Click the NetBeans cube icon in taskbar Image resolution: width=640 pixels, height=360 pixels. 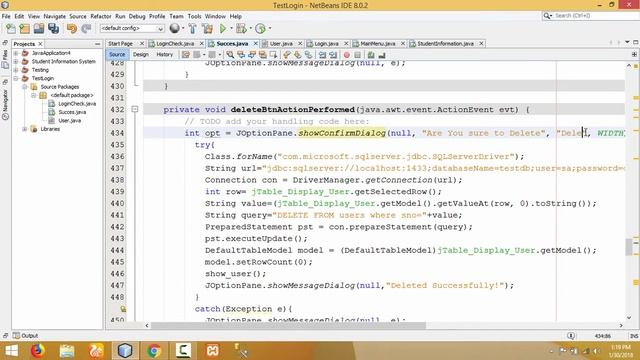[x=125, y=351]
